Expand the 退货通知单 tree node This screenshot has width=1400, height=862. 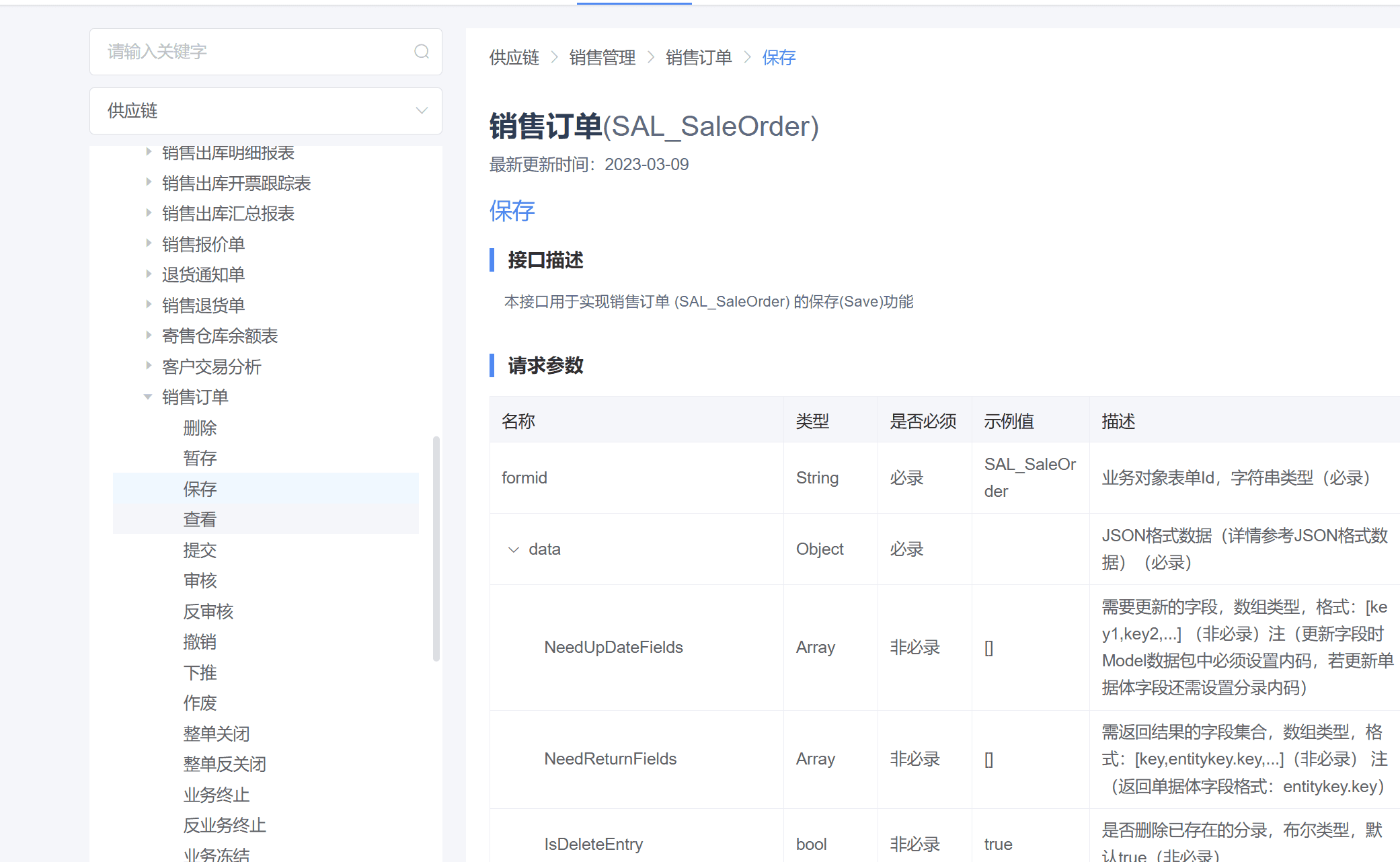coord(149,274)
